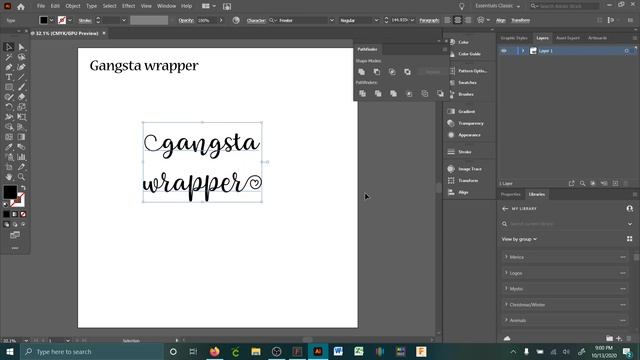
Task: Select the Rotate tool
Action: (9, 107)
